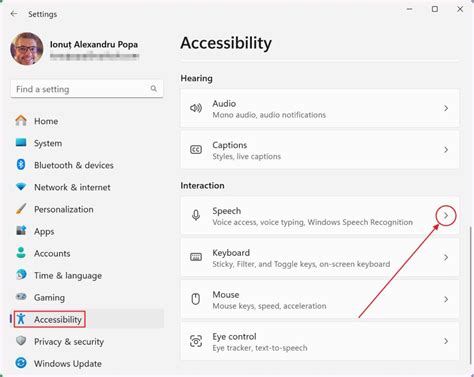Open the Mouse title text

tap(226, 295)
